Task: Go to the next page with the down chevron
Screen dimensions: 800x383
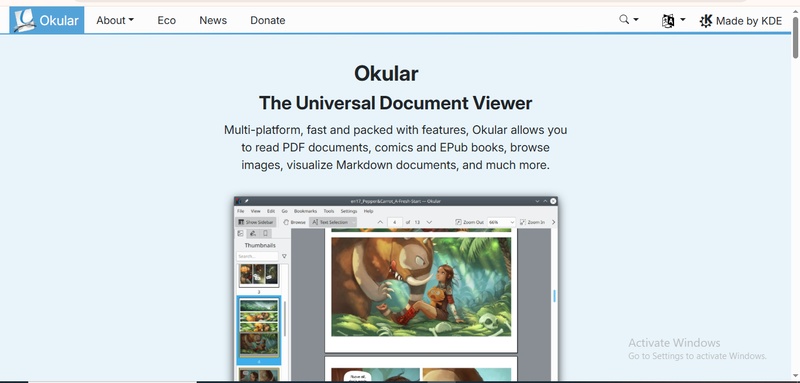Action: 429,222
